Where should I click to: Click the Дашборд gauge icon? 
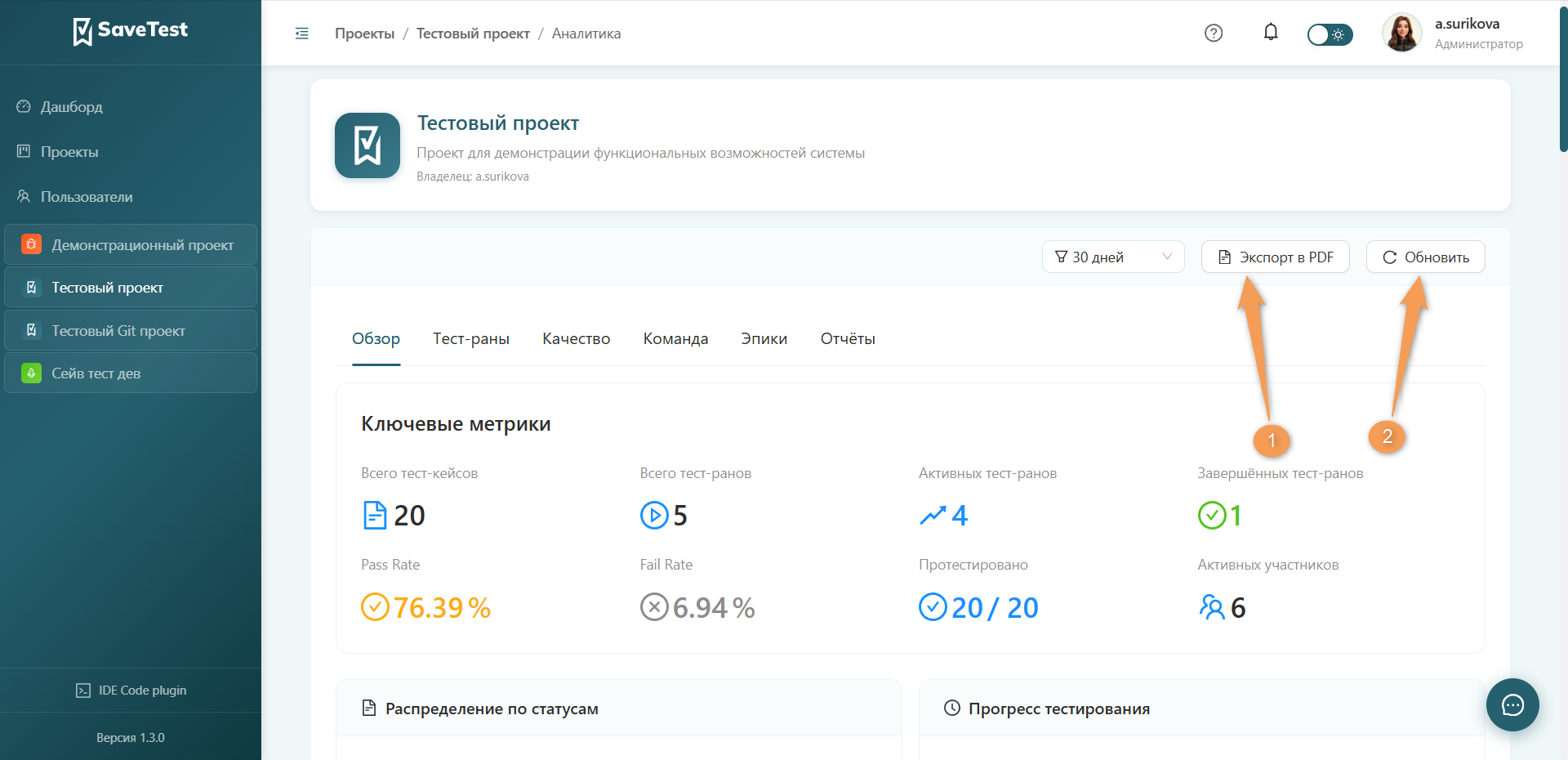pos(24,106)
